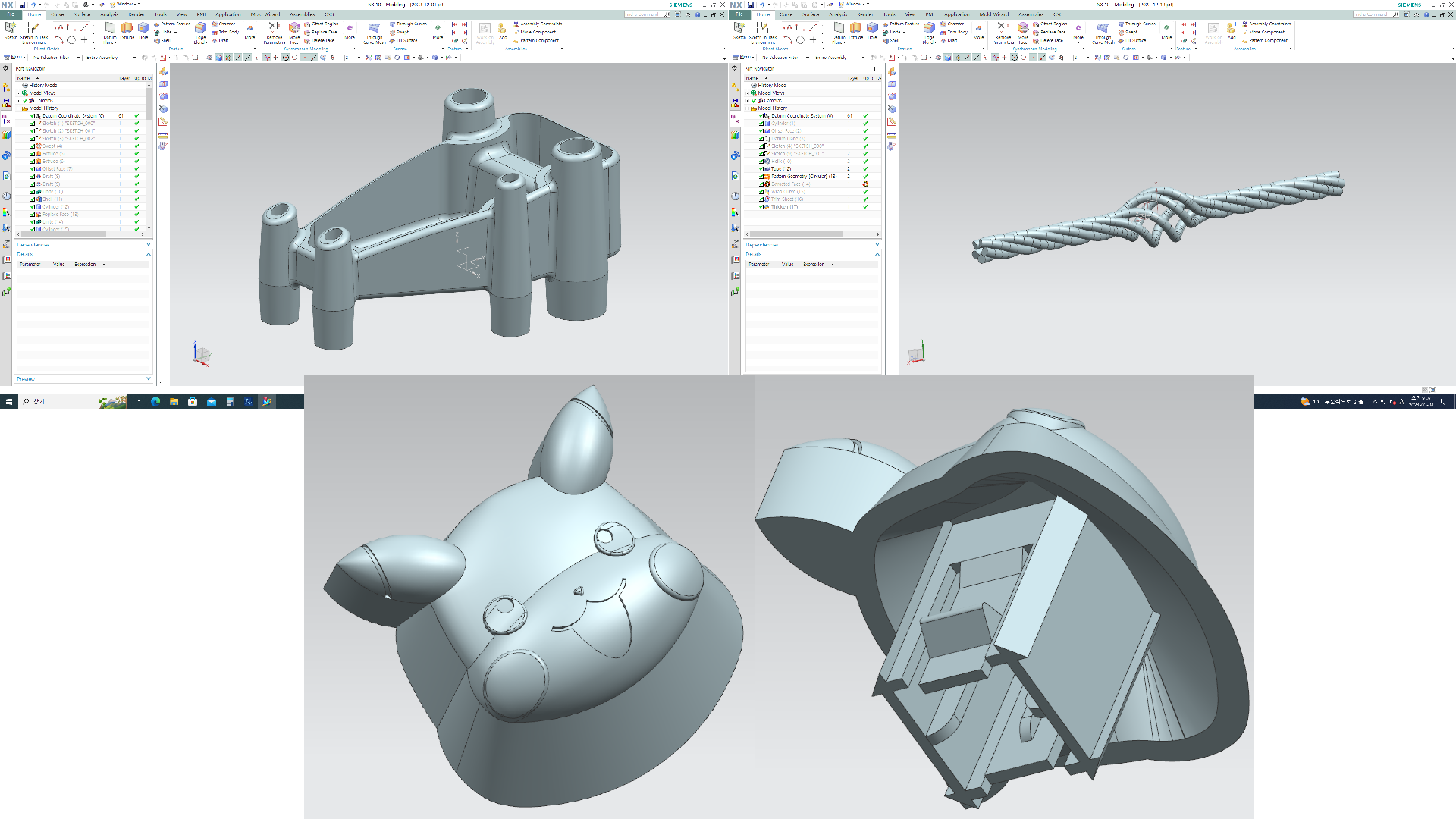Viewport: 1456px width, 819px height.
Task: Click the save icon in left window title bar
Action: pyautogui.click(x=22, y=5)
